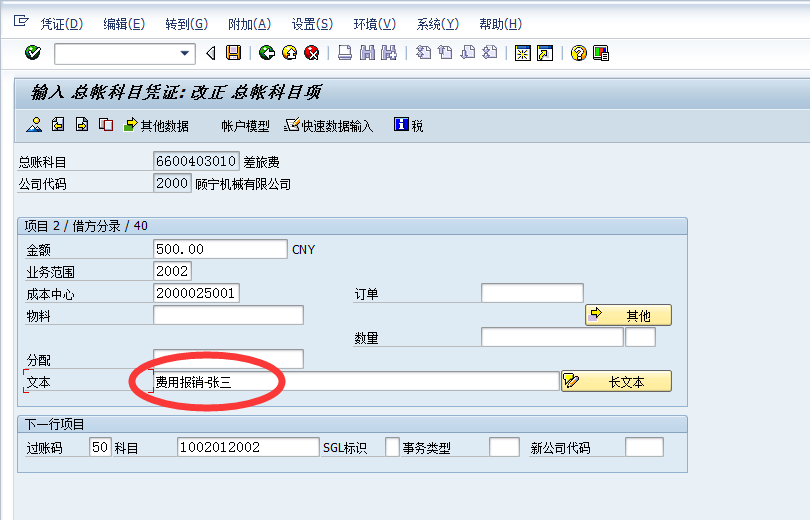Click the CNY currency label
This screenshot has width=810, height=520.
(x=303, y=250)
